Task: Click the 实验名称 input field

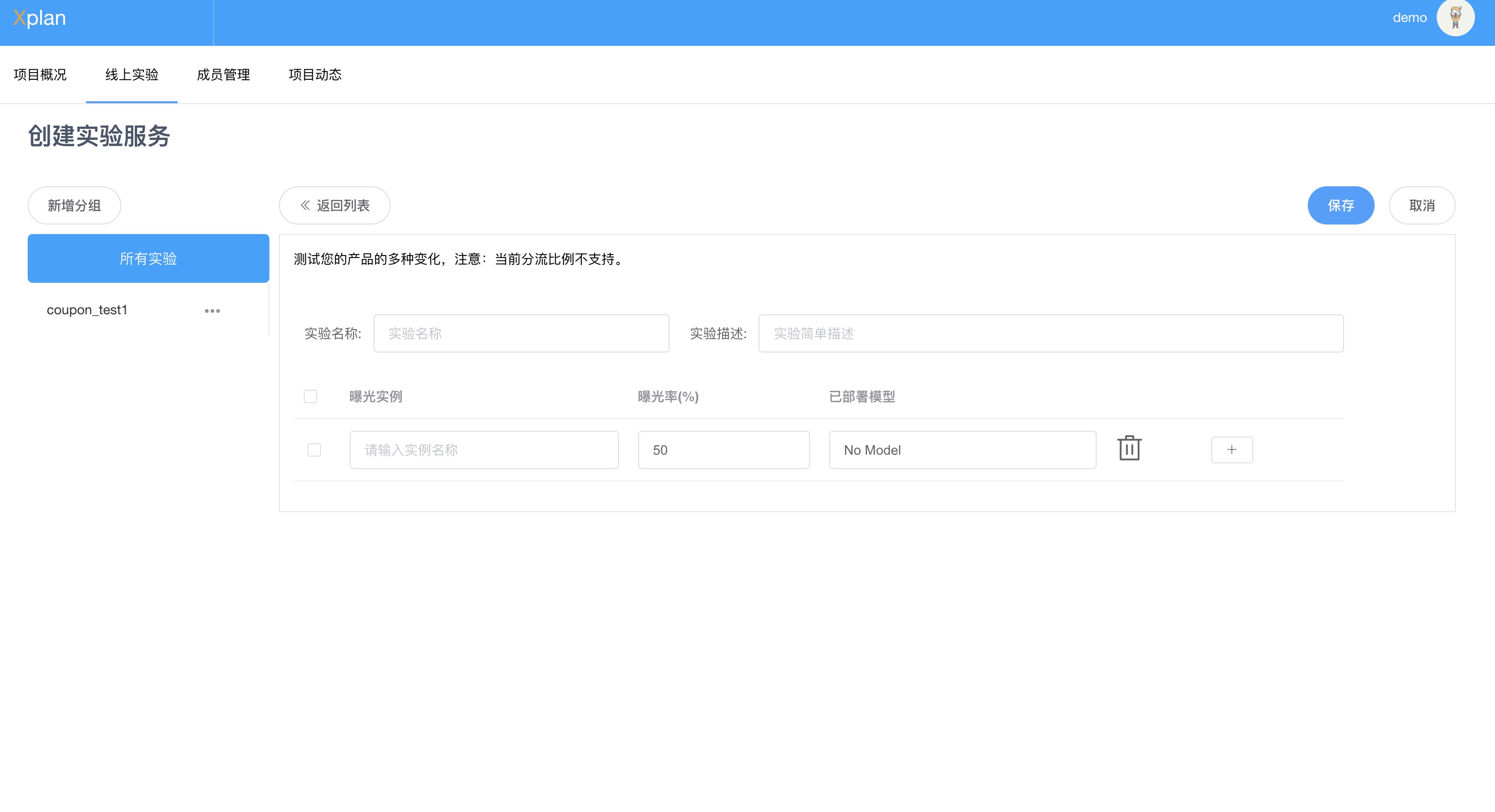Action: pos(521,334)
